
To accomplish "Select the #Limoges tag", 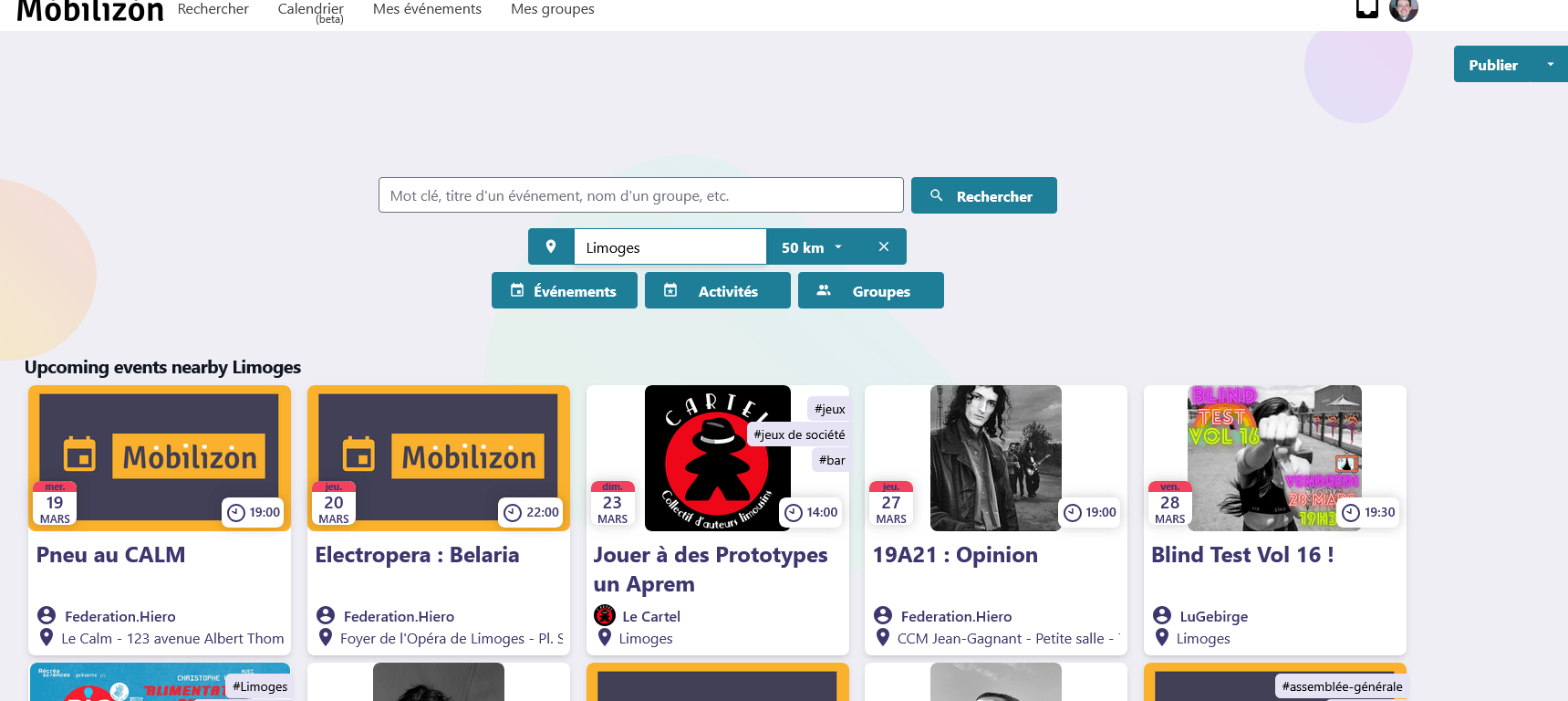I will pos(260,686).
